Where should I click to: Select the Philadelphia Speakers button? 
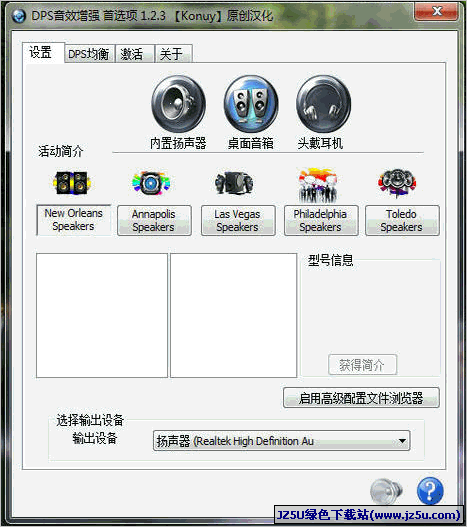[x=321, y=220]
